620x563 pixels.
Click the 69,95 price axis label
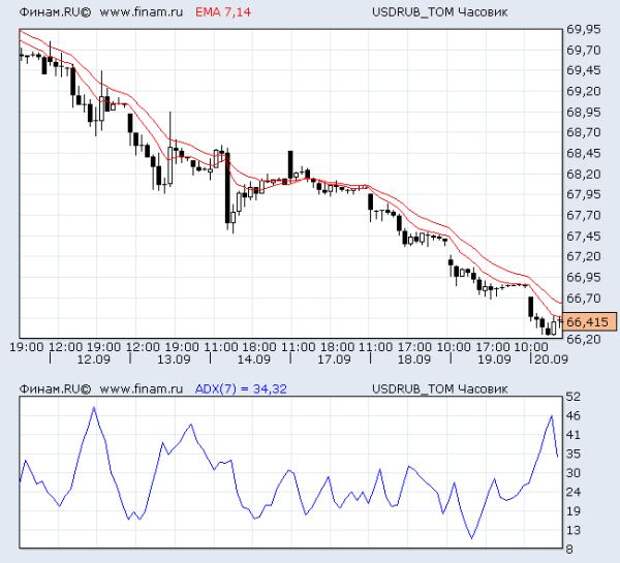click(582, 29)
